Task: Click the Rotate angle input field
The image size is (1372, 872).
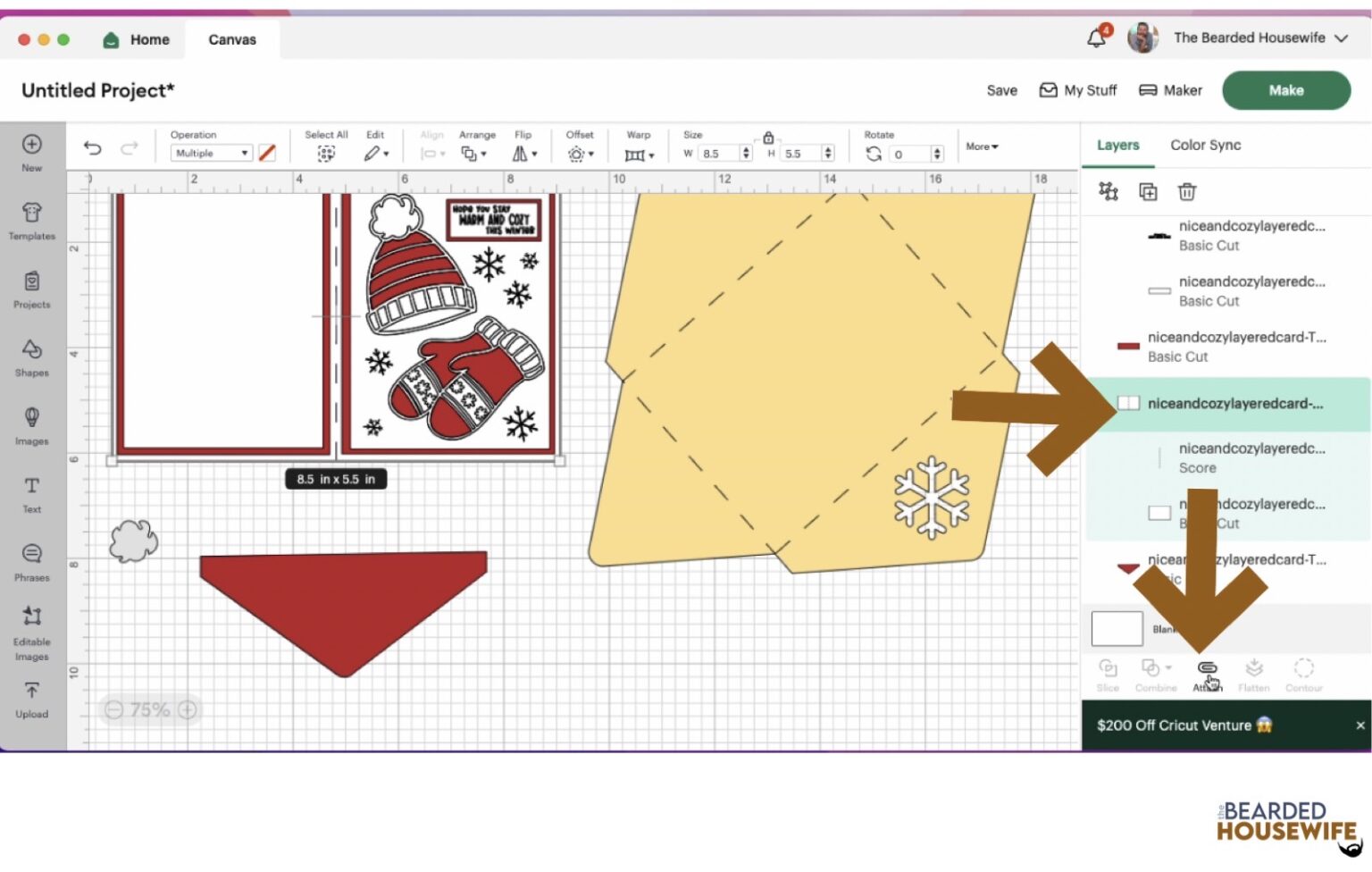Action: [909, 155]
